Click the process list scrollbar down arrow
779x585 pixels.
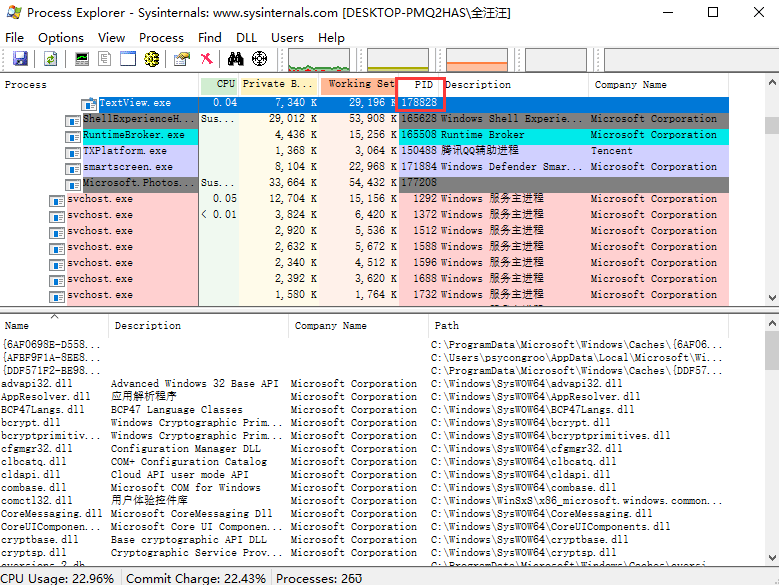pyautogui.click(x=772, y=297)
